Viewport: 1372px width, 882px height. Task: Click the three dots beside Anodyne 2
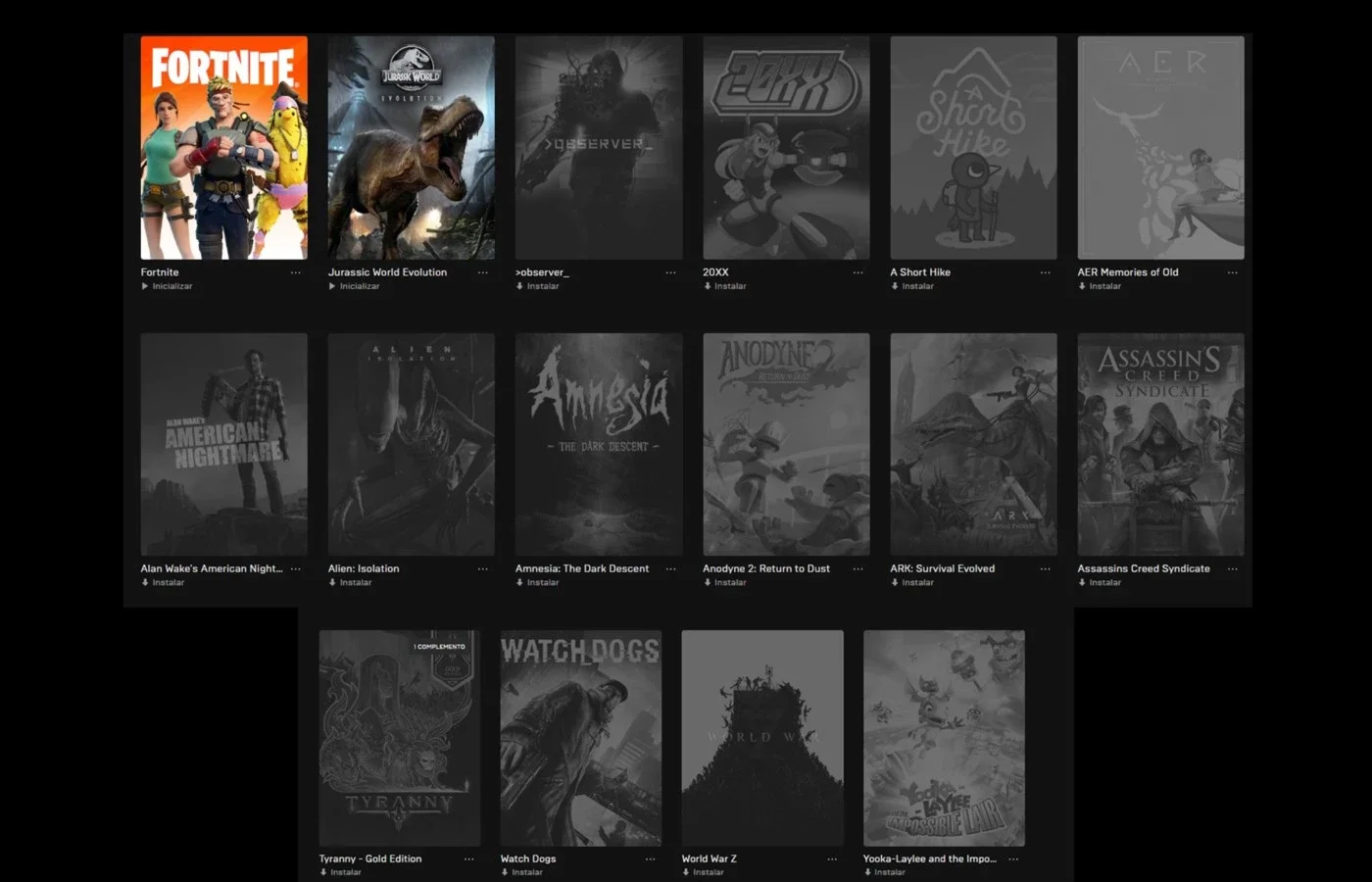[x=857, y=568]
